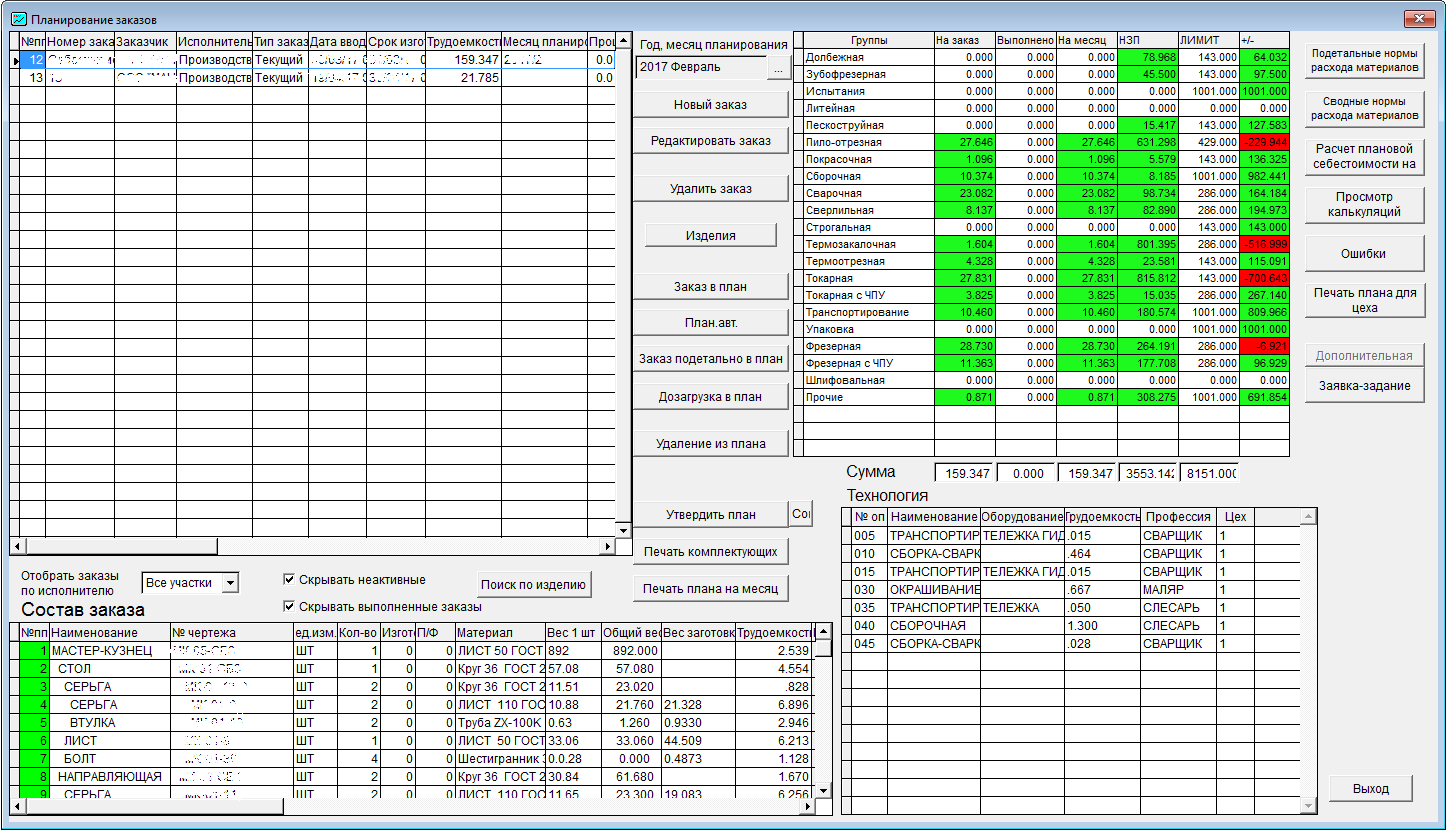Screen dimensions: 1447x830
Task: Exit using the "Выход" button
Action: 1370,788
